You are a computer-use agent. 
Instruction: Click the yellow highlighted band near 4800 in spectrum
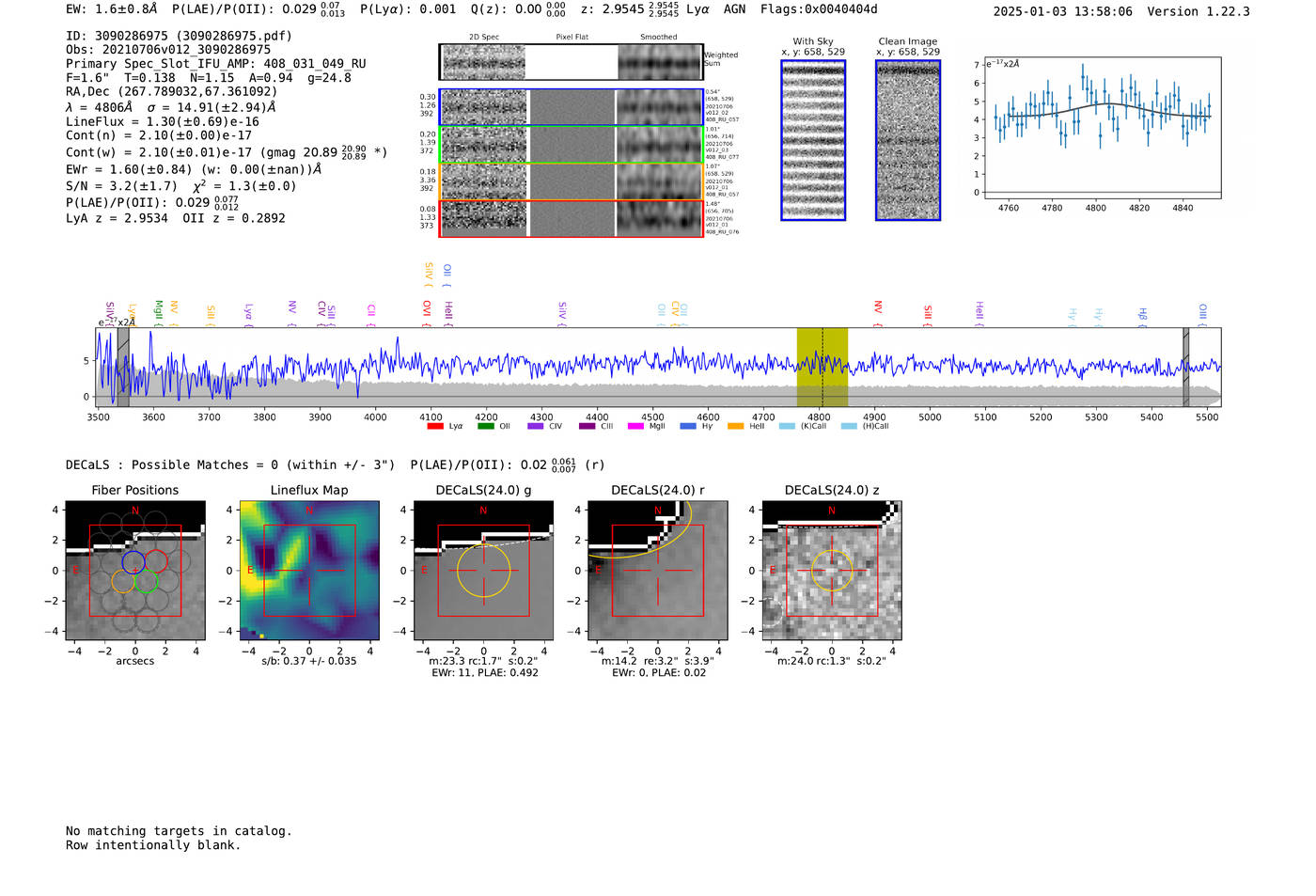point(822,367)
